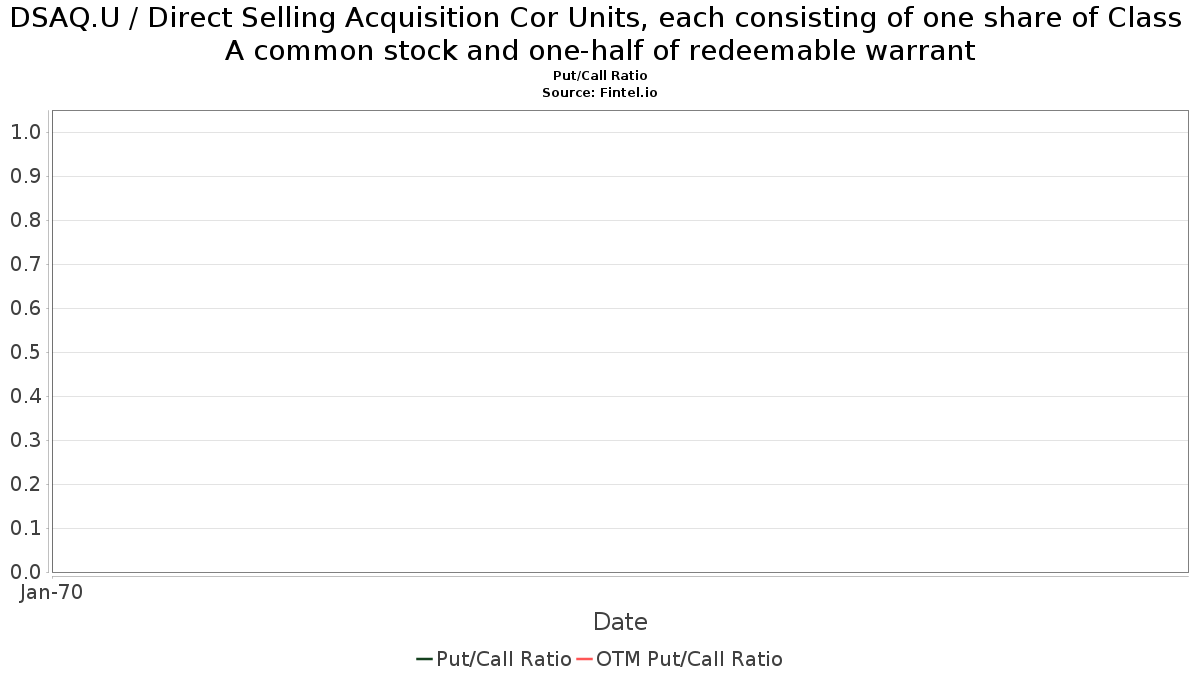
Task: Click the chart title starting with DSAQ.U
Action: click(600, 34)
